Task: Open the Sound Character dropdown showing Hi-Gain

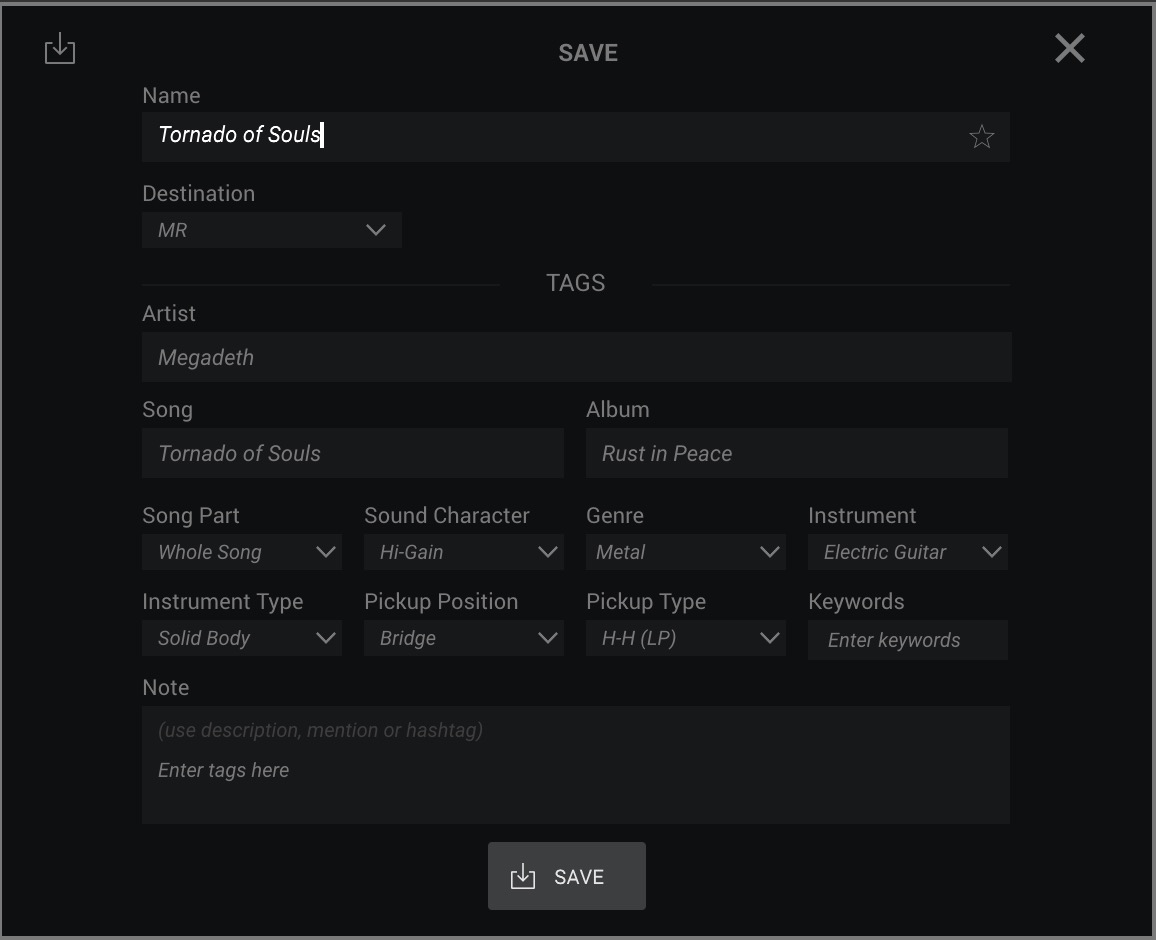Action: click(x=464, y=552)
